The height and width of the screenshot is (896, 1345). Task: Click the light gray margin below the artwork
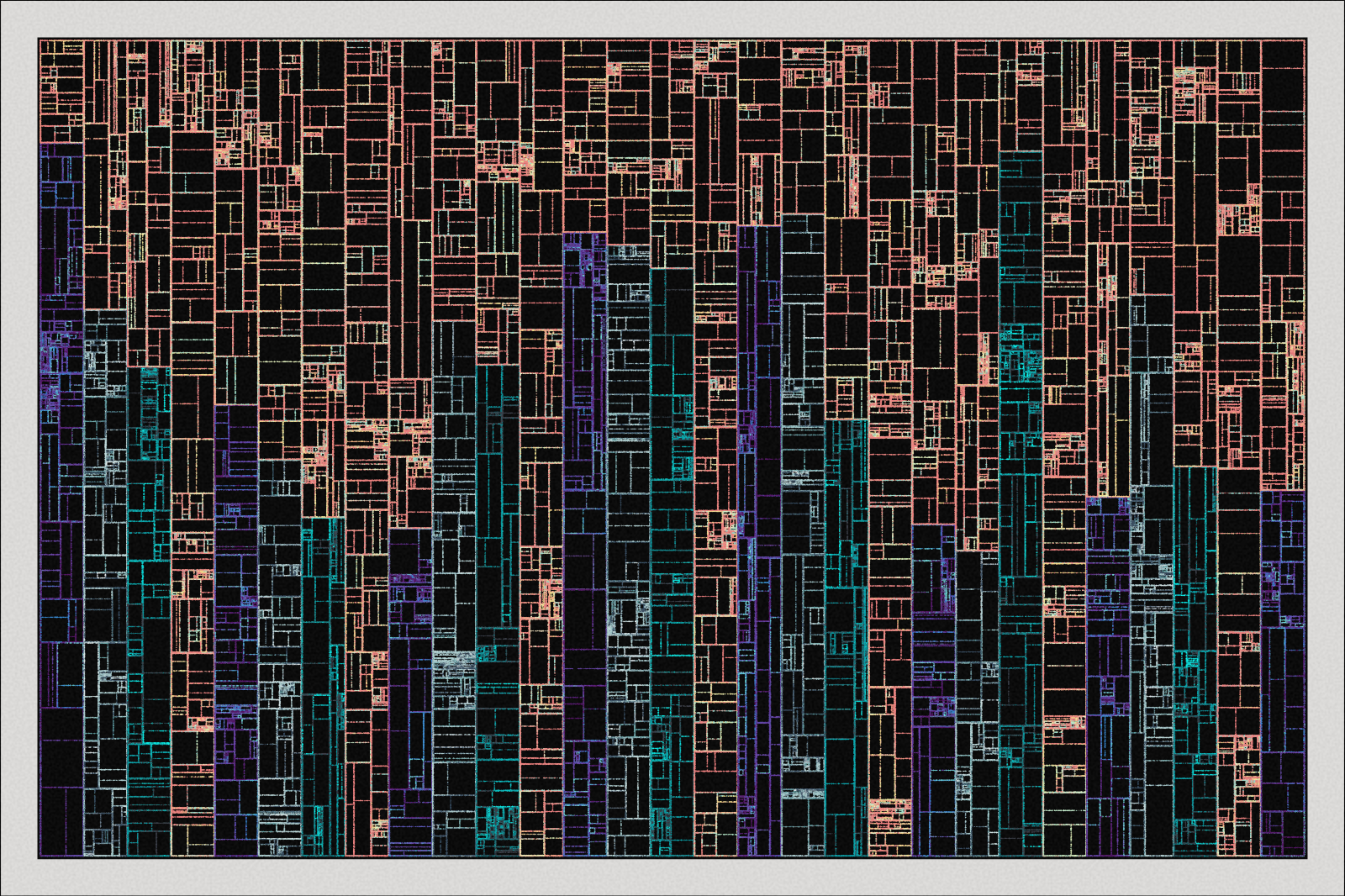(x=672, y=878)
